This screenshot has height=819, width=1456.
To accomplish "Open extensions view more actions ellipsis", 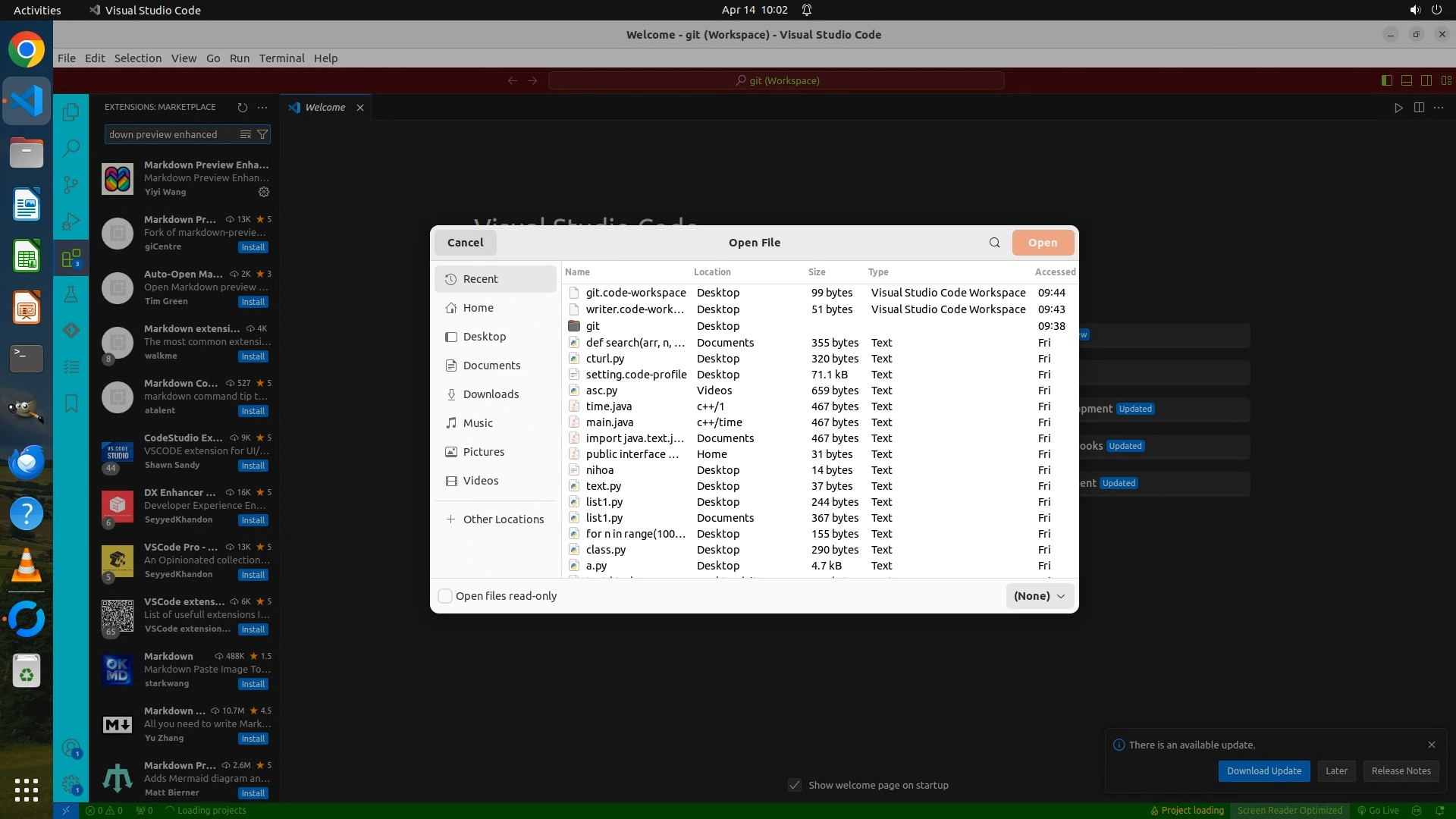I will (x=262, y=108).
